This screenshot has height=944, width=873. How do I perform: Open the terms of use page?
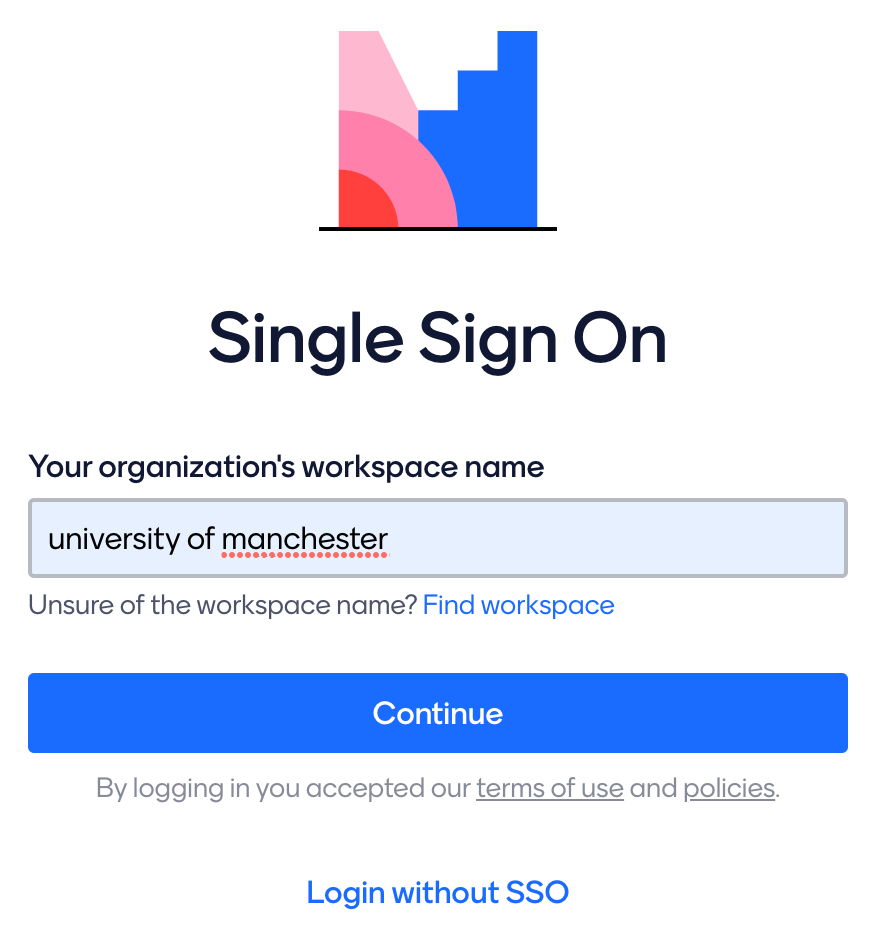(x=549, y=788)
